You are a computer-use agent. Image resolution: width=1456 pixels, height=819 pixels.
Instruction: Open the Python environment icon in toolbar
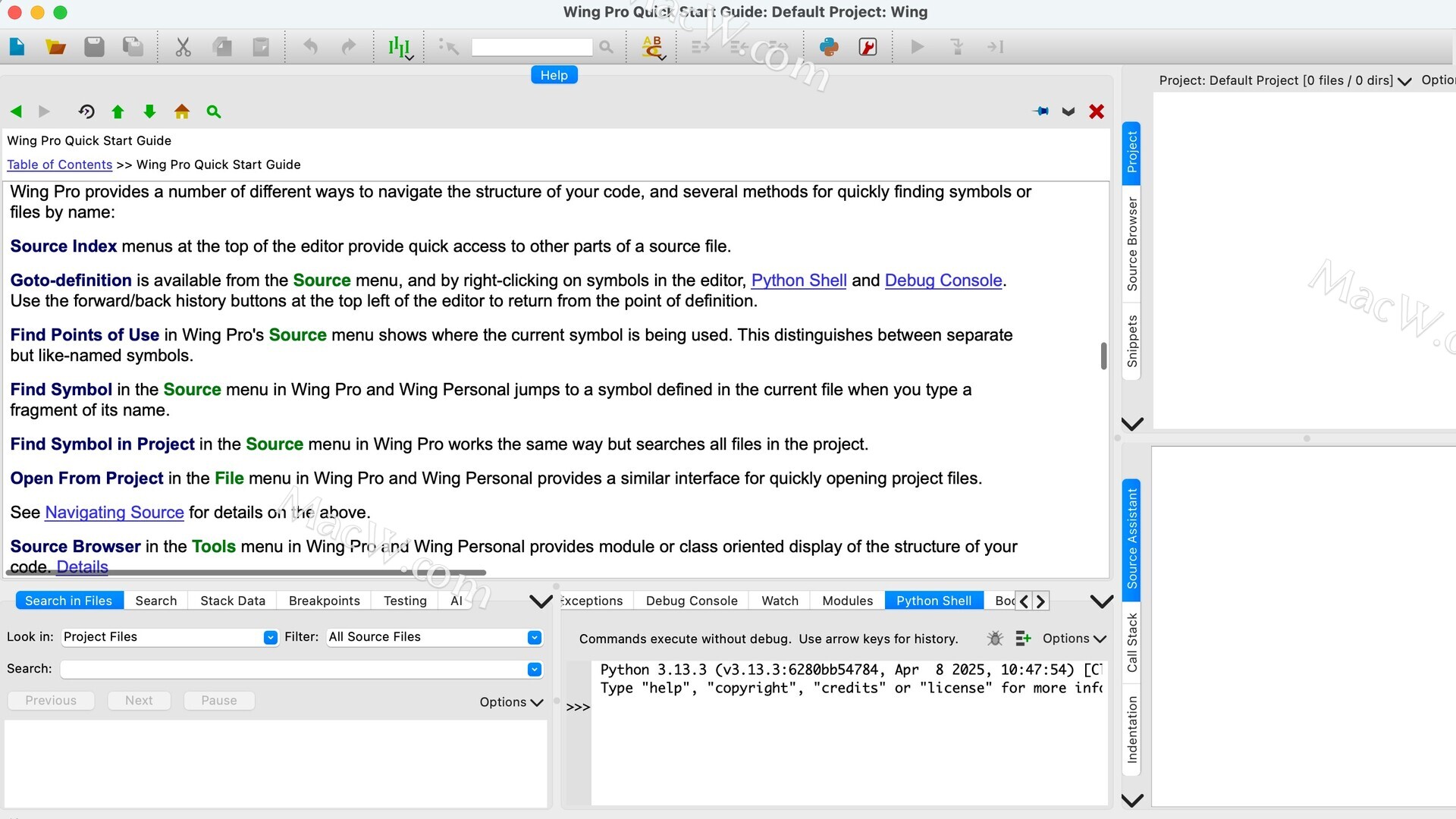tap(829, 47)
